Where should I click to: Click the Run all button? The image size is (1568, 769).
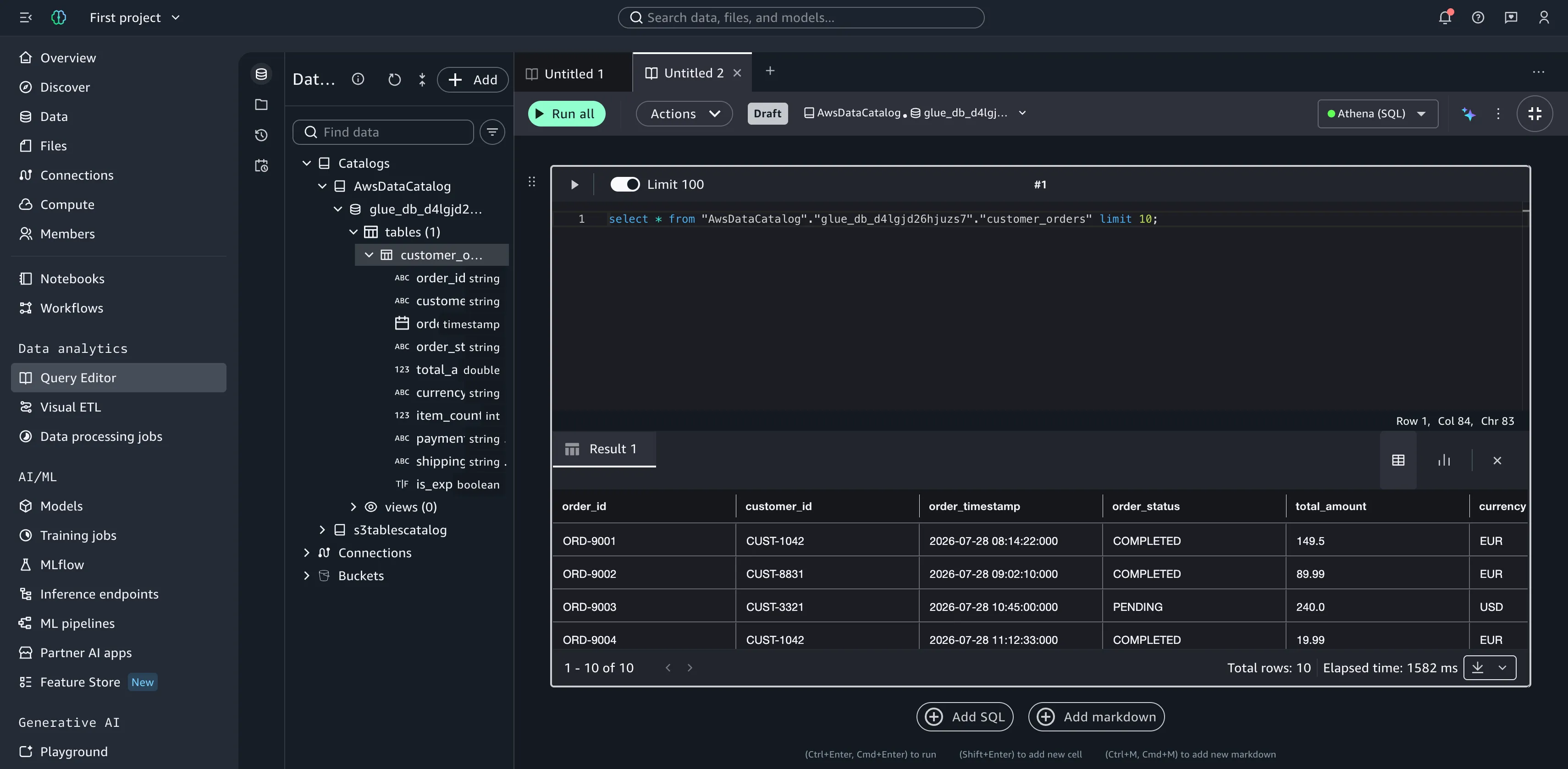coord(566,114)
